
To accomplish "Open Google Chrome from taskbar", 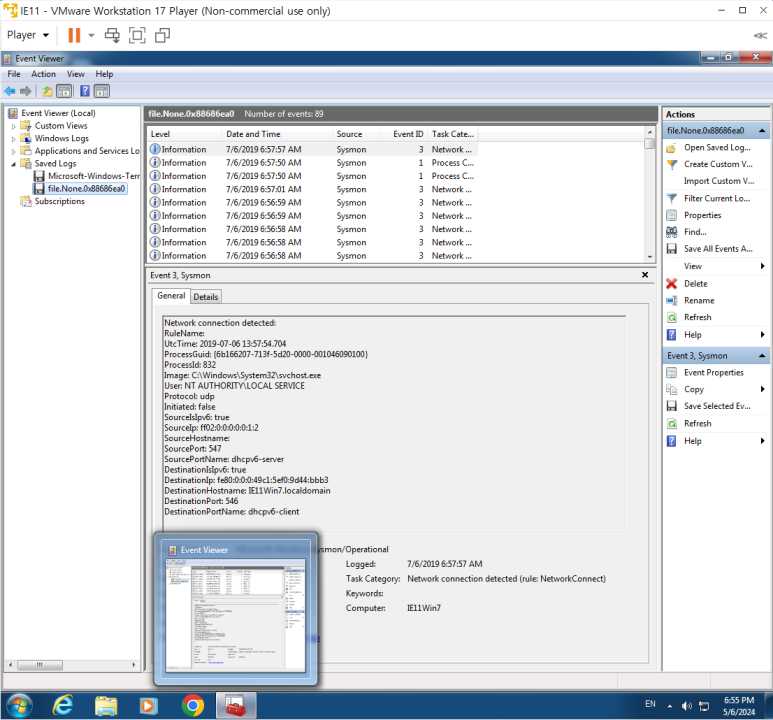I will point(193,706).
